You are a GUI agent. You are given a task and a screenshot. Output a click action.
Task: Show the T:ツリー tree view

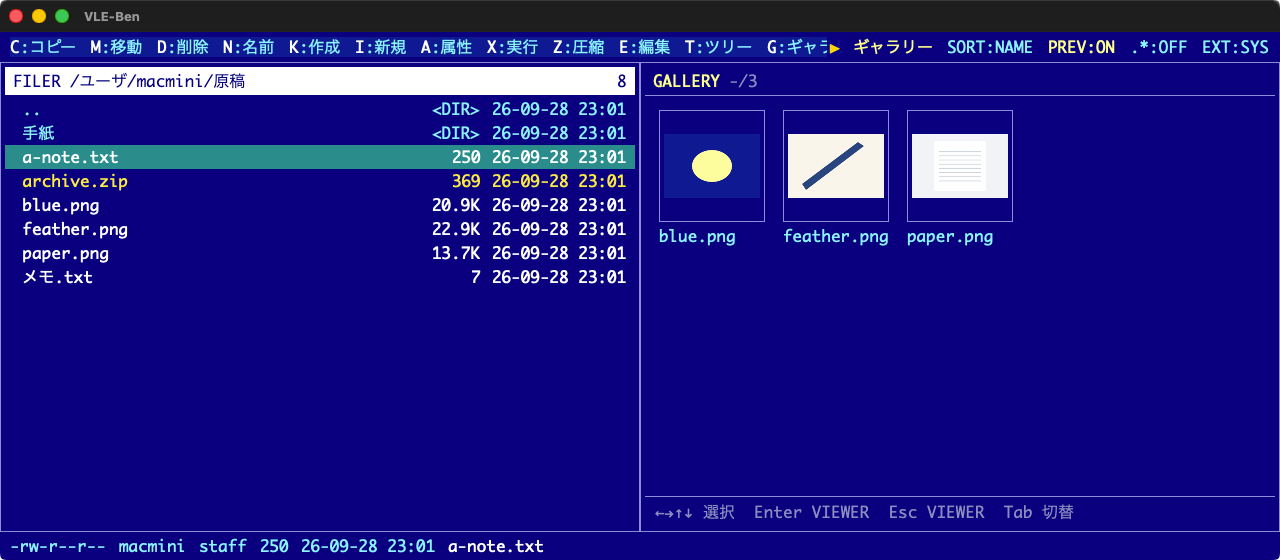point(718,47)
